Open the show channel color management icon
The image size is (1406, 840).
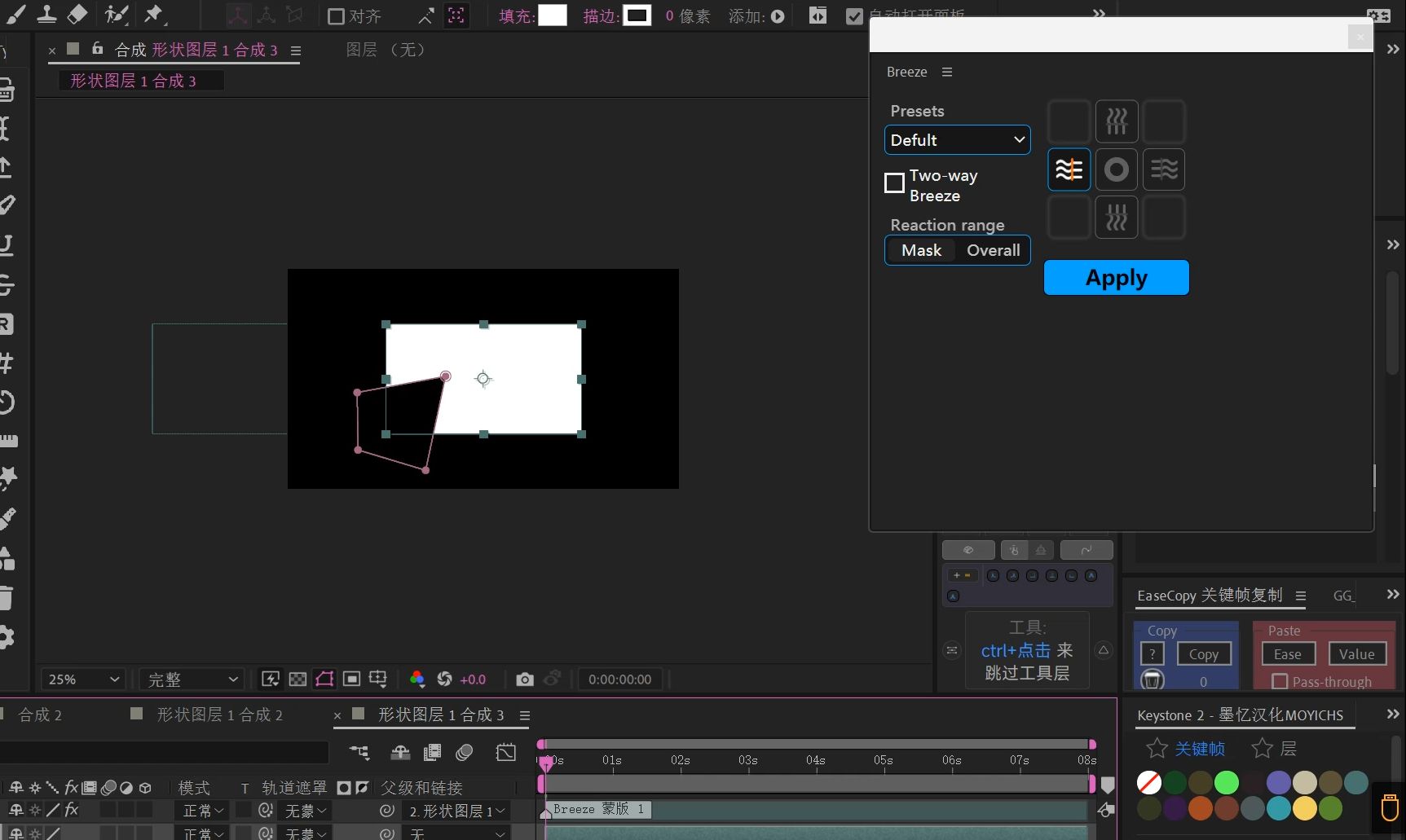tap(417, 679)
